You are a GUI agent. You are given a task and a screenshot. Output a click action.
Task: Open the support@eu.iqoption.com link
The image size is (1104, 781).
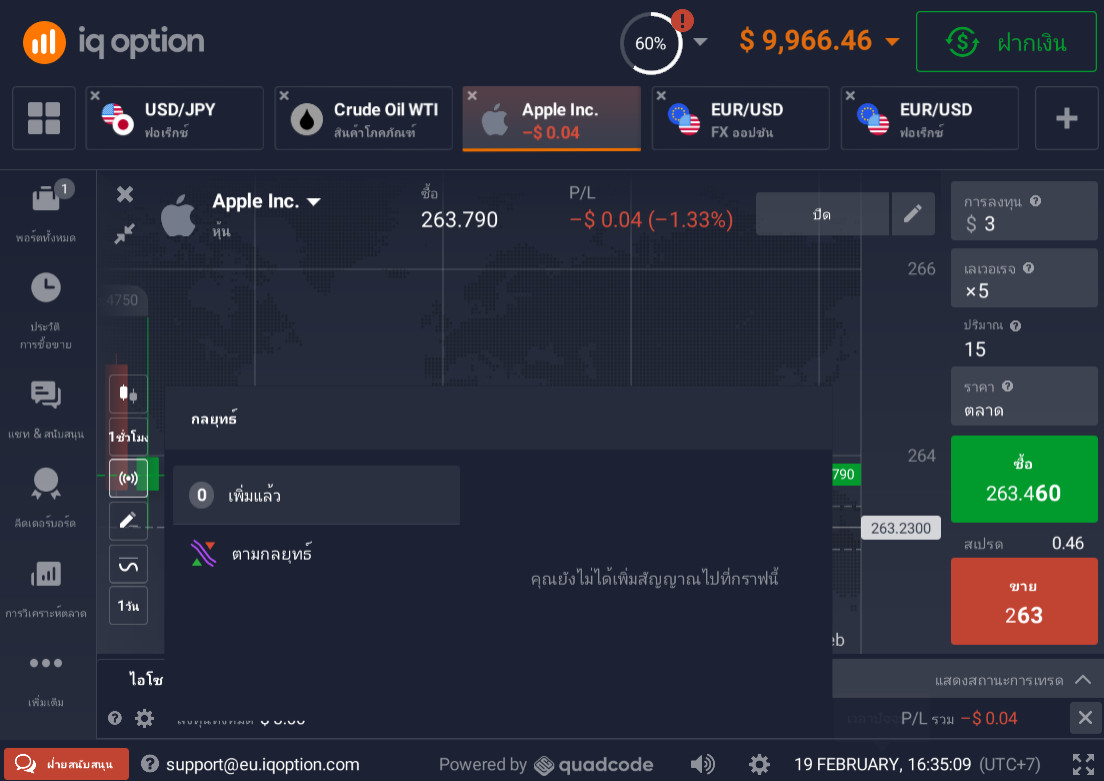263,764
